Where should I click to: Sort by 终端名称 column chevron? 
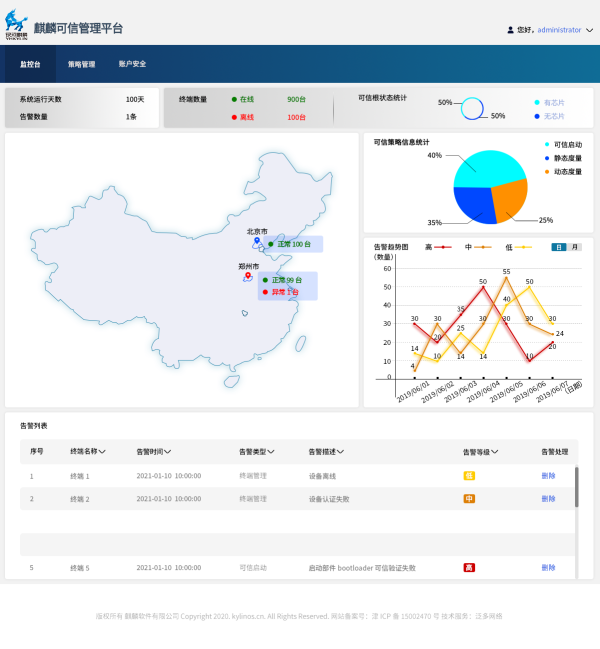102,452
